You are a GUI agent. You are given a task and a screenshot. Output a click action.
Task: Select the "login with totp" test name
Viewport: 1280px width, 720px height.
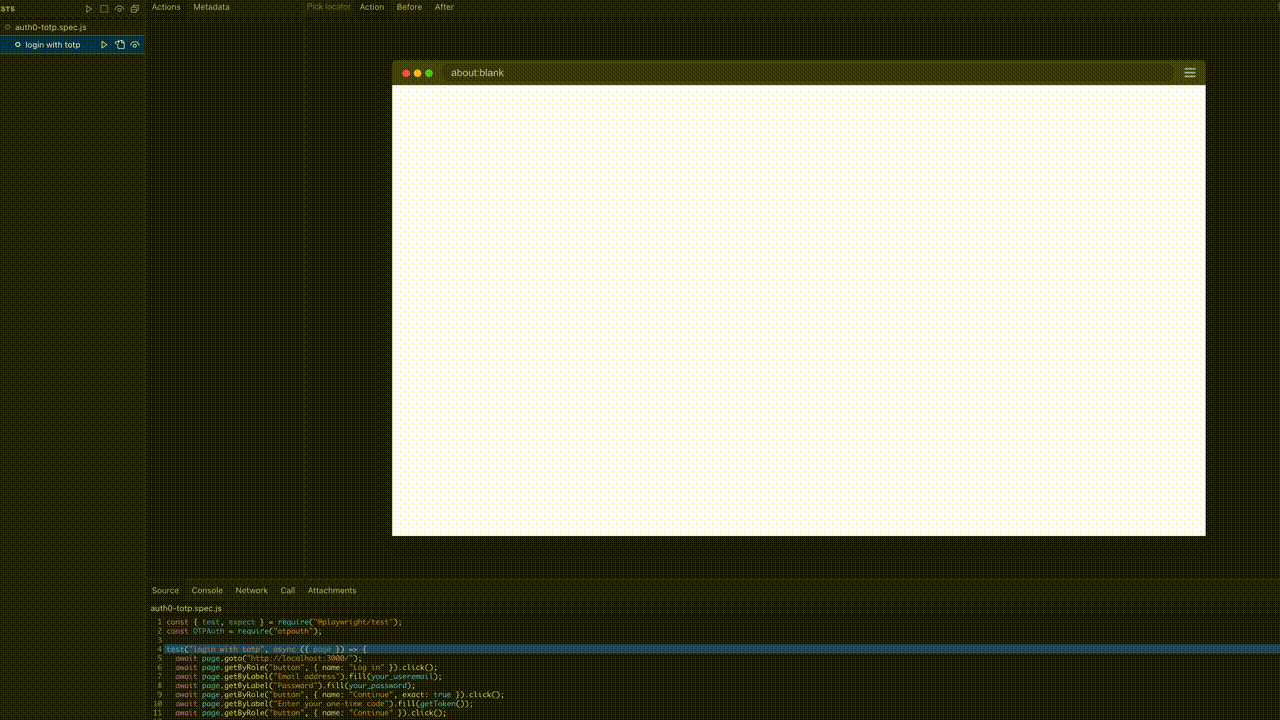53,44
